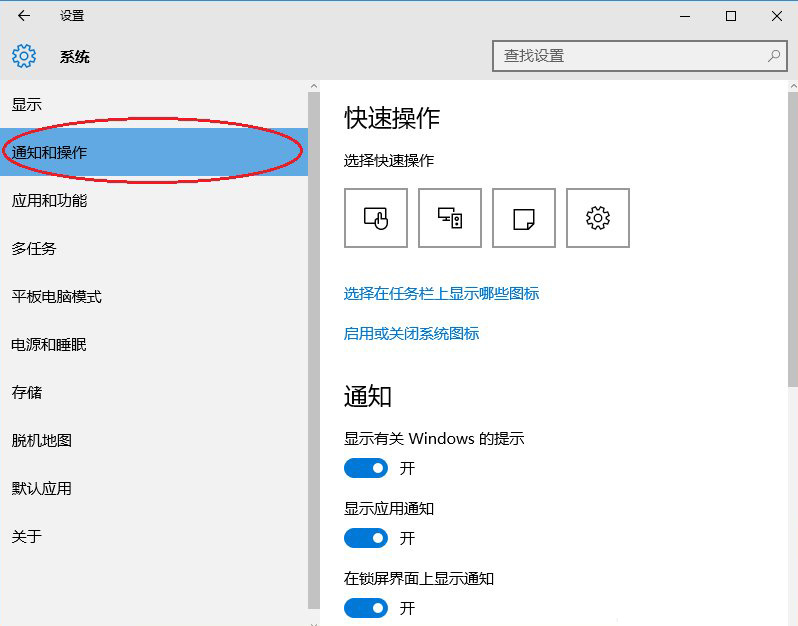The width and height of the screenshot is (798, 626).
Task: Open 存储 settings page
Action: click(x=154, y=392)
